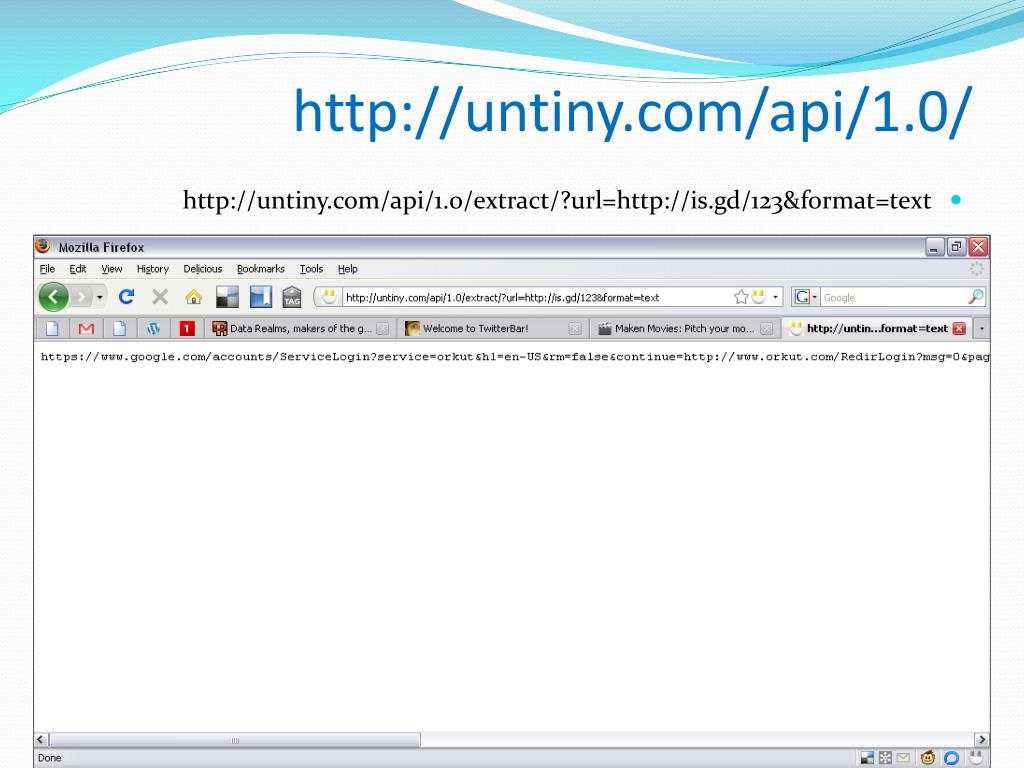Click the Greasemonkey monkey status icon
The width and height of the screenshot is (1024, 768).
click(x=927, y=758)
